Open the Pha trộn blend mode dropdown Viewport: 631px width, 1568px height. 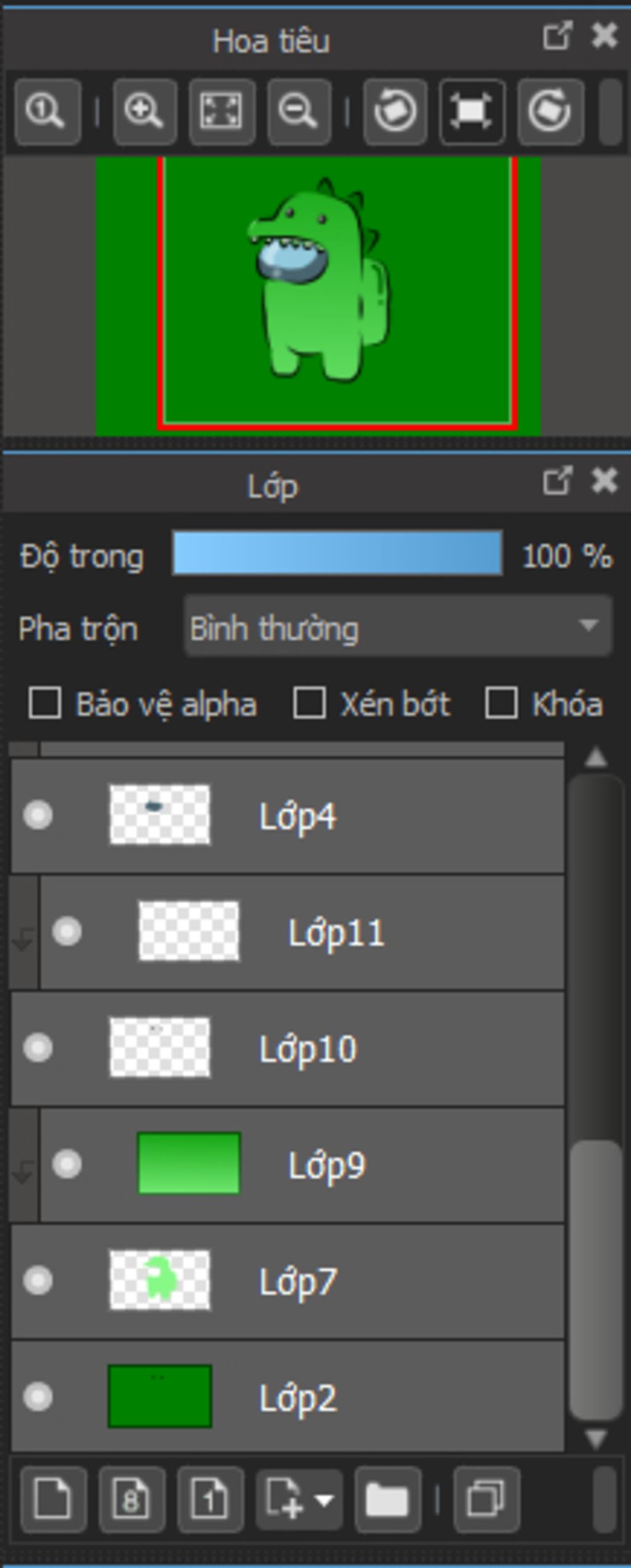coord(398,626)
